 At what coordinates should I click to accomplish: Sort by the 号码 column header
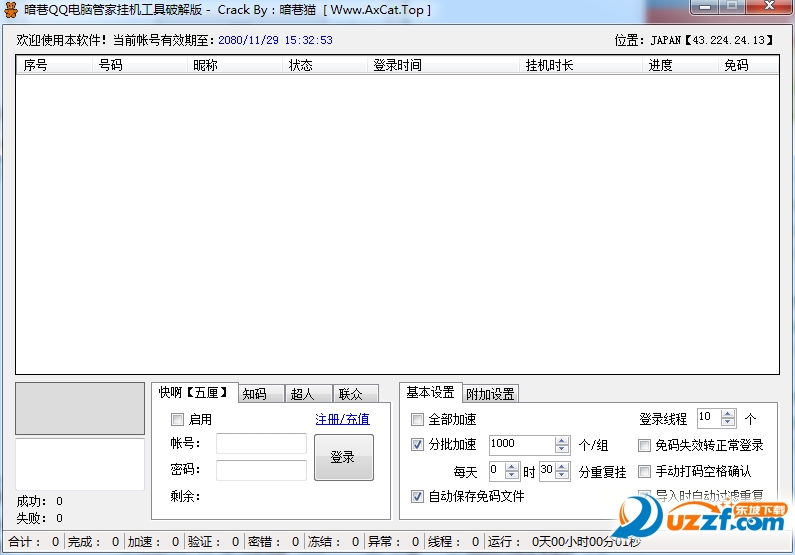(139, 65)
